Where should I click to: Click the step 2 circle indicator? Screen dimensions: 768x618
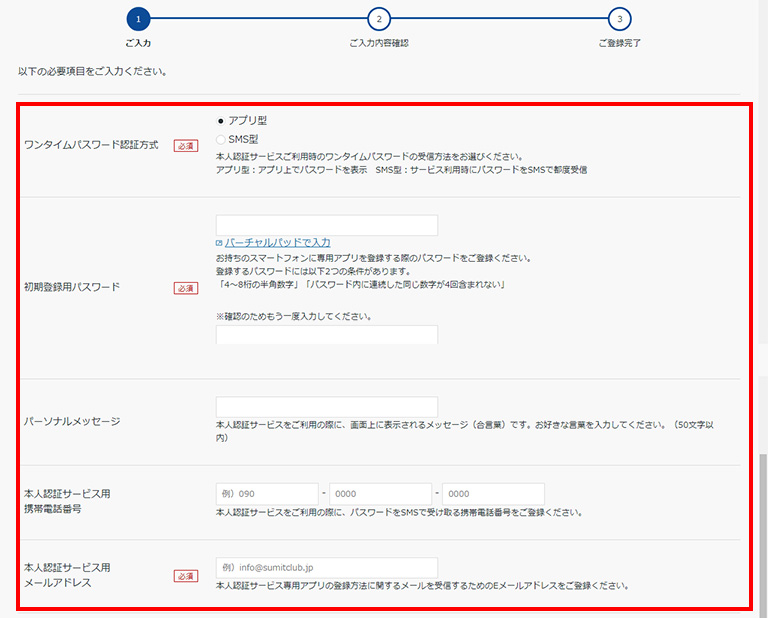pos(379,19)
